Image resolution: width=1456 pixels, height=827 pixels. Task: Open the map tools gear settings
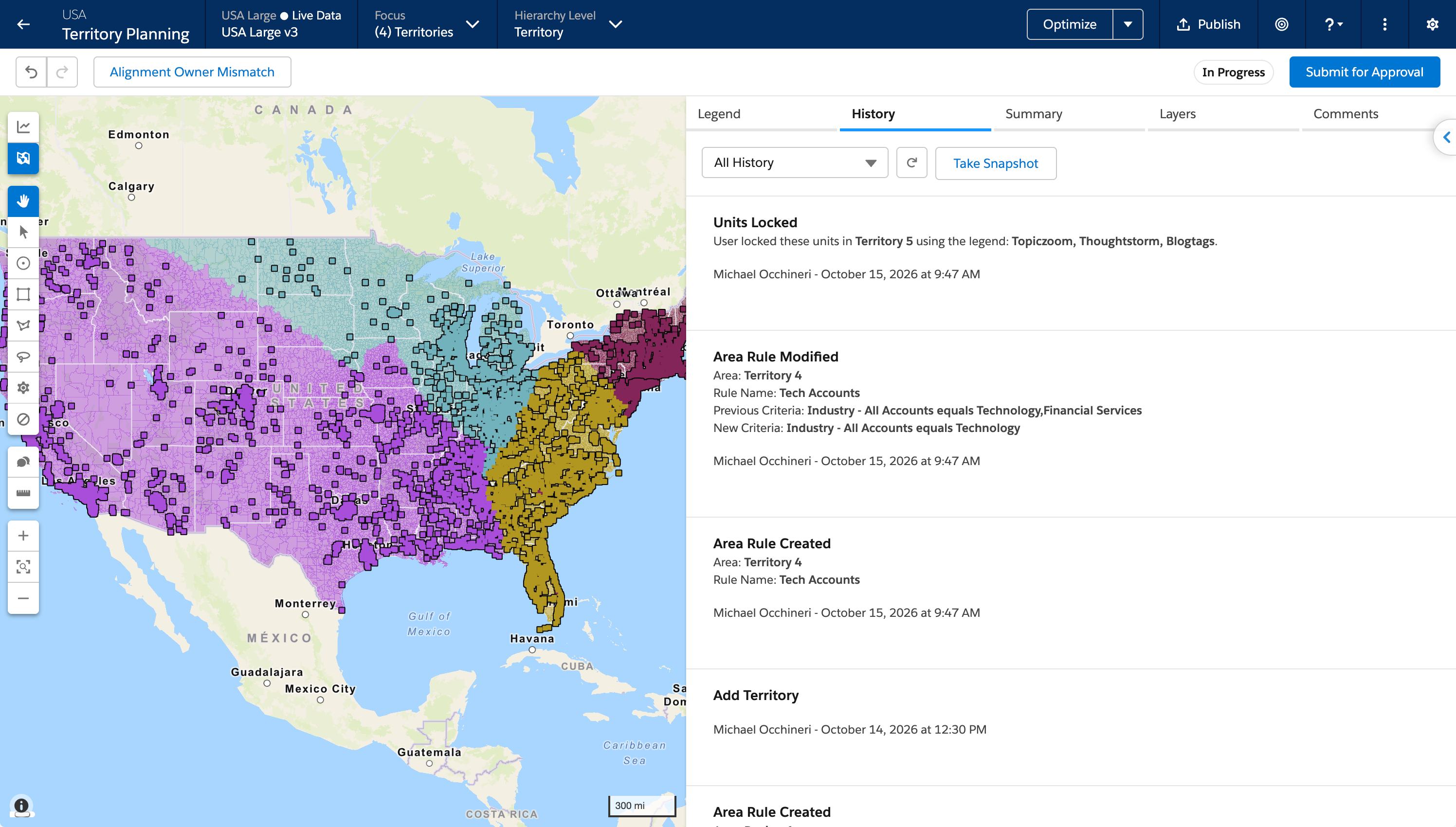23,388
